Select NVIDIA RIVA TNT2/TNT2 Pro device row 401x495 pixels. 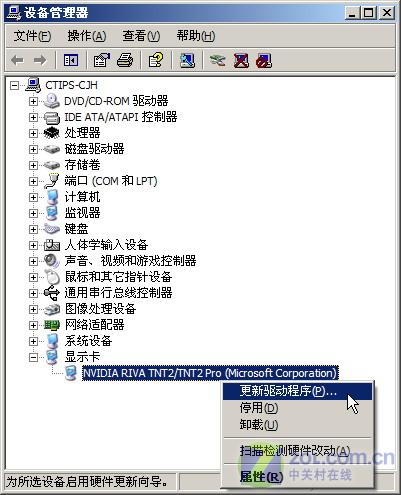tap(210, 373)
